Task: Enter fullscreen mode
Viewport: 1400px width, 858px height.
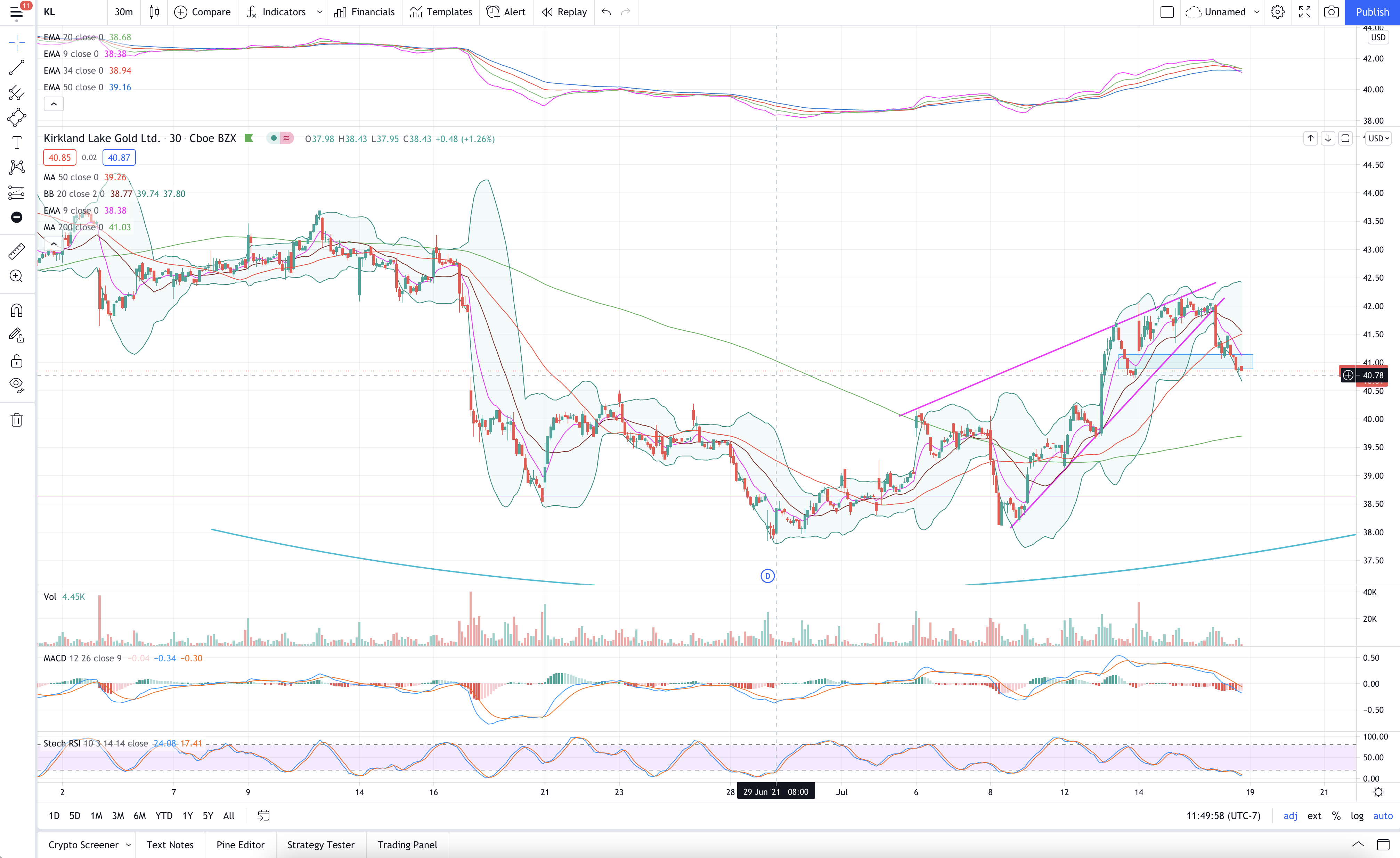Action: coord(1304,12)
